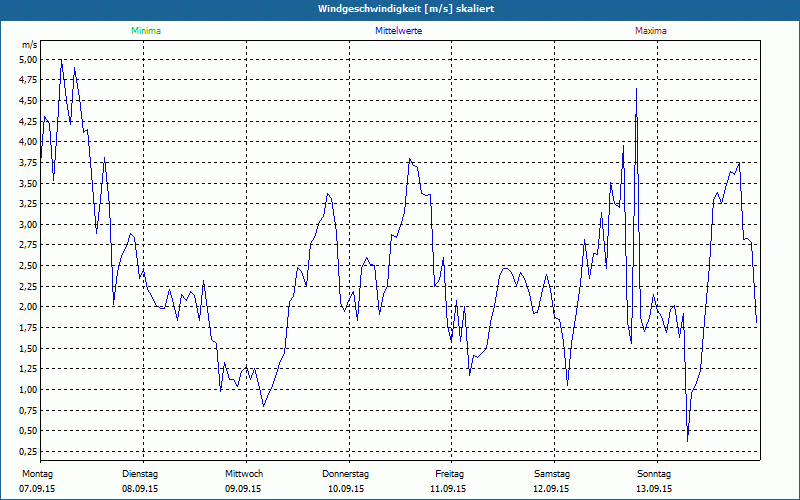Click the 1,00 y-axis value
This screenshot has height=500, width=800.
pyautogui.click(x=29, y=390)
